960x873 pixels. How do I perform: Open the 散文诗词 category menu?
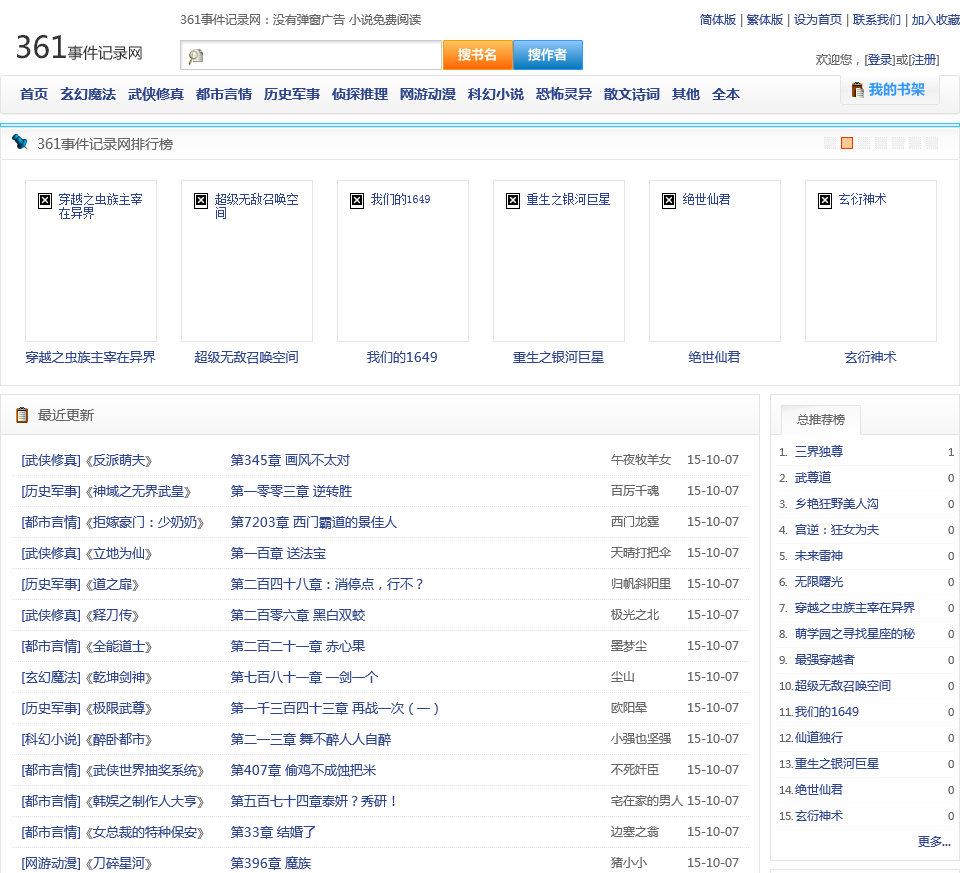(x=632, y=94)
